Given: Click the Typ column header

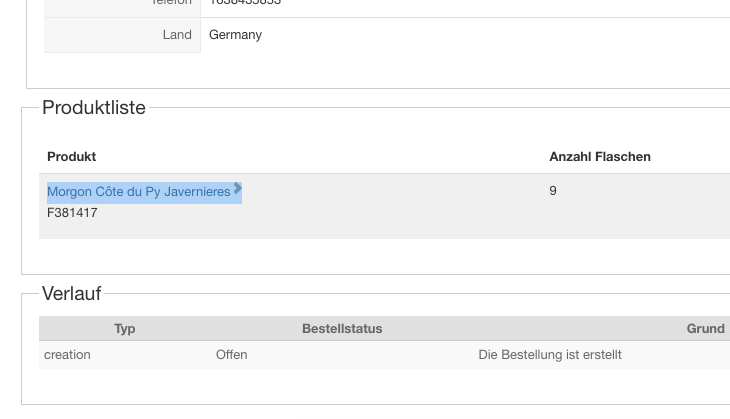Looking at the screenshot, I should pos(125,328).
